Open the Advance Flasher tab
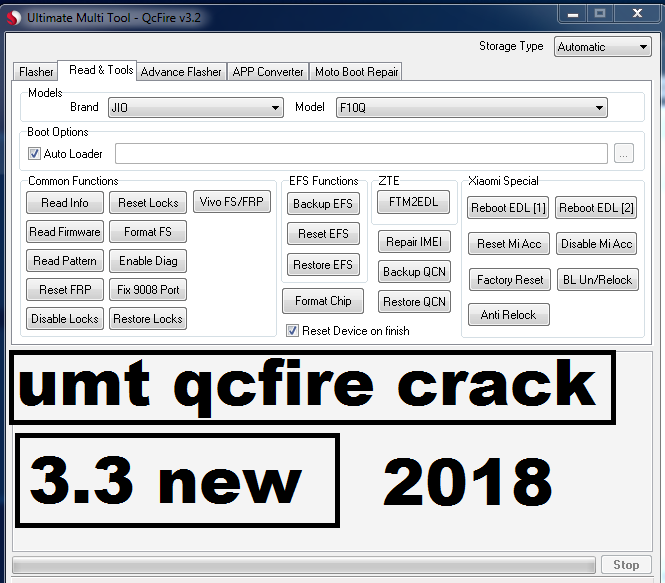Image resolution: width=665 pixels, height=583 pixels. (x=181, y=72)
